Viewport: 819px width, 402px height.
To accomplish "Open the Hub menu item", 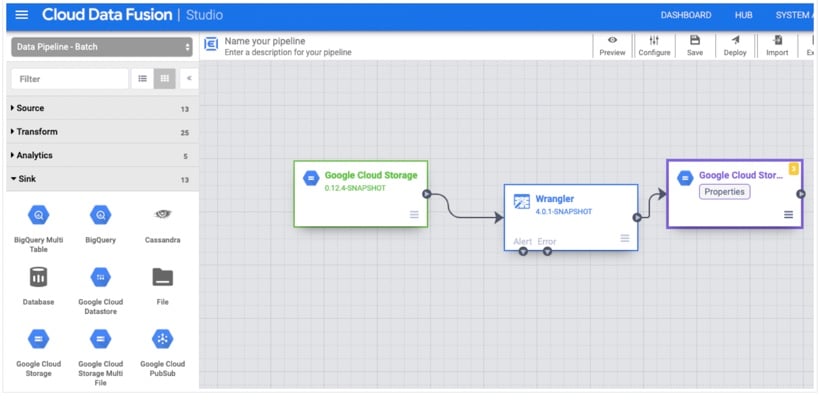I will [743, 15].
